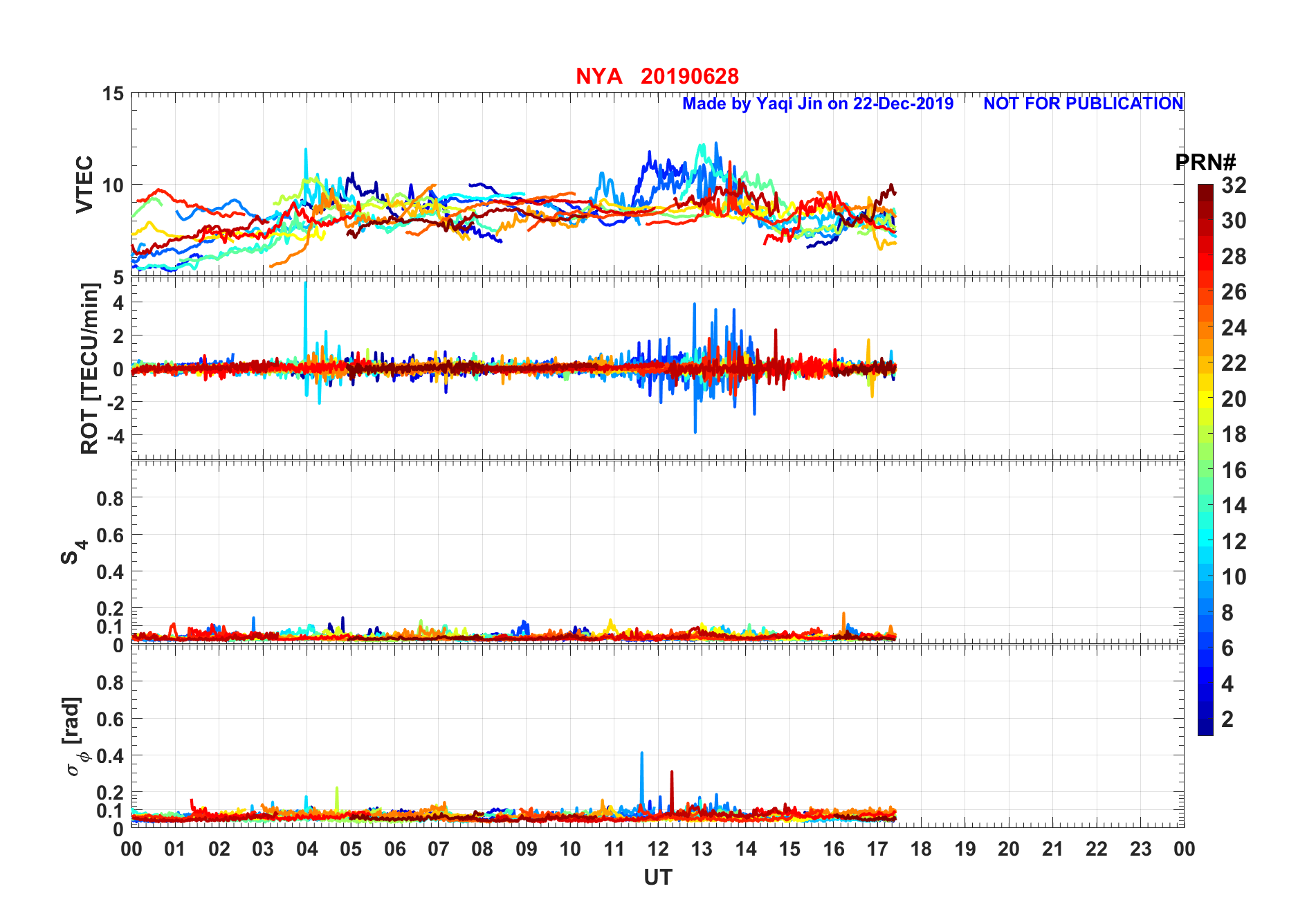Click colorbar tick label 16

[1234, 470]
